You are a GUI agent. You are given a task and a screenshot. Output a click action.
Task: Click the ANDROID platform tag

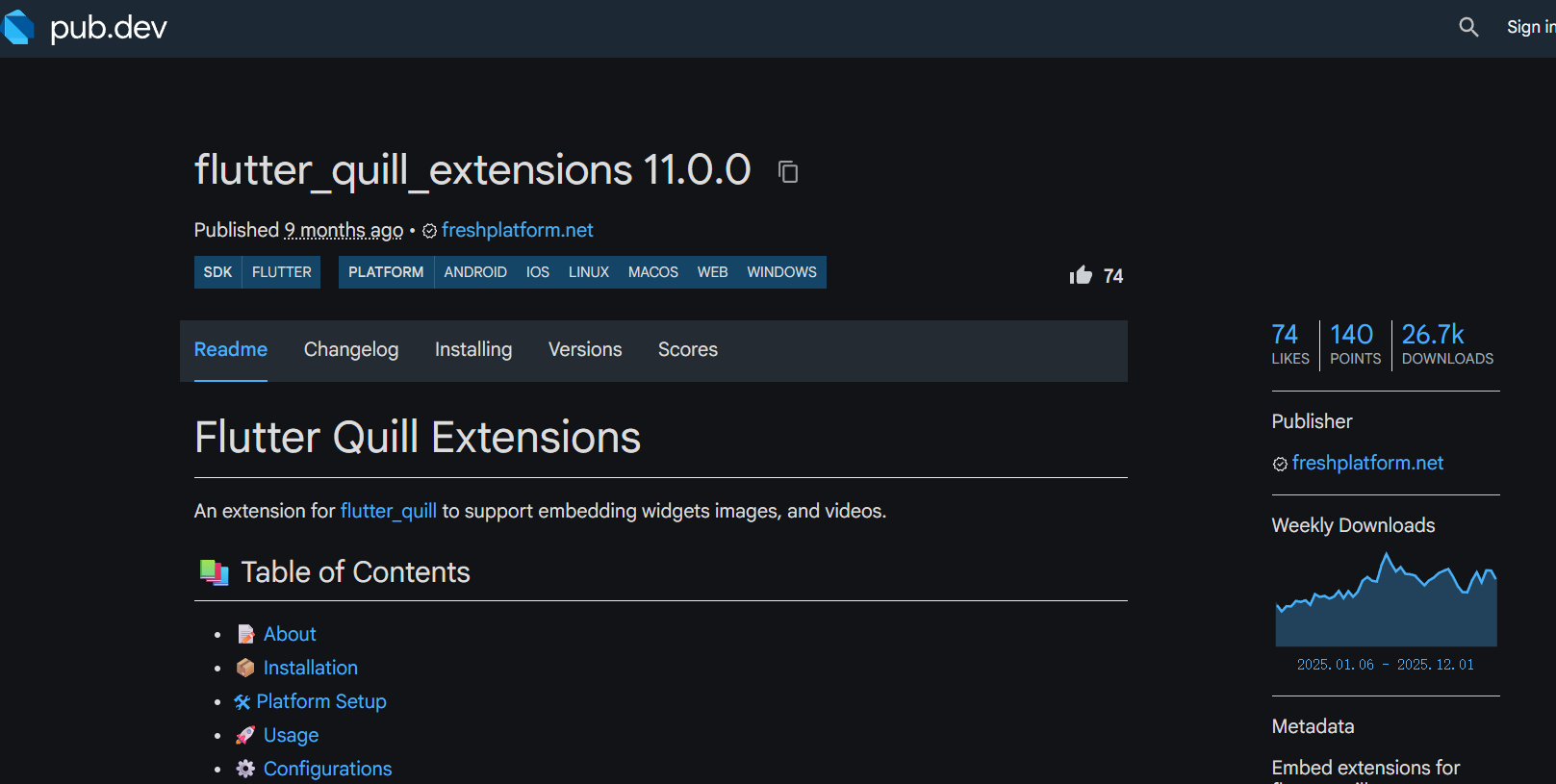pos(474,272)
